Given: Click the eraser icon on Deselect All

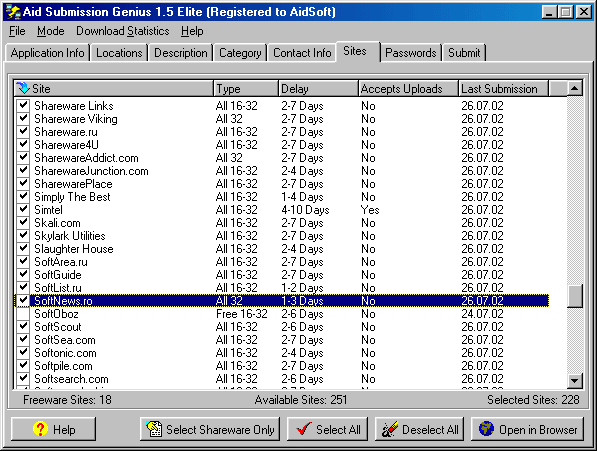Looking at the screenshot, I should coord(390,429).
